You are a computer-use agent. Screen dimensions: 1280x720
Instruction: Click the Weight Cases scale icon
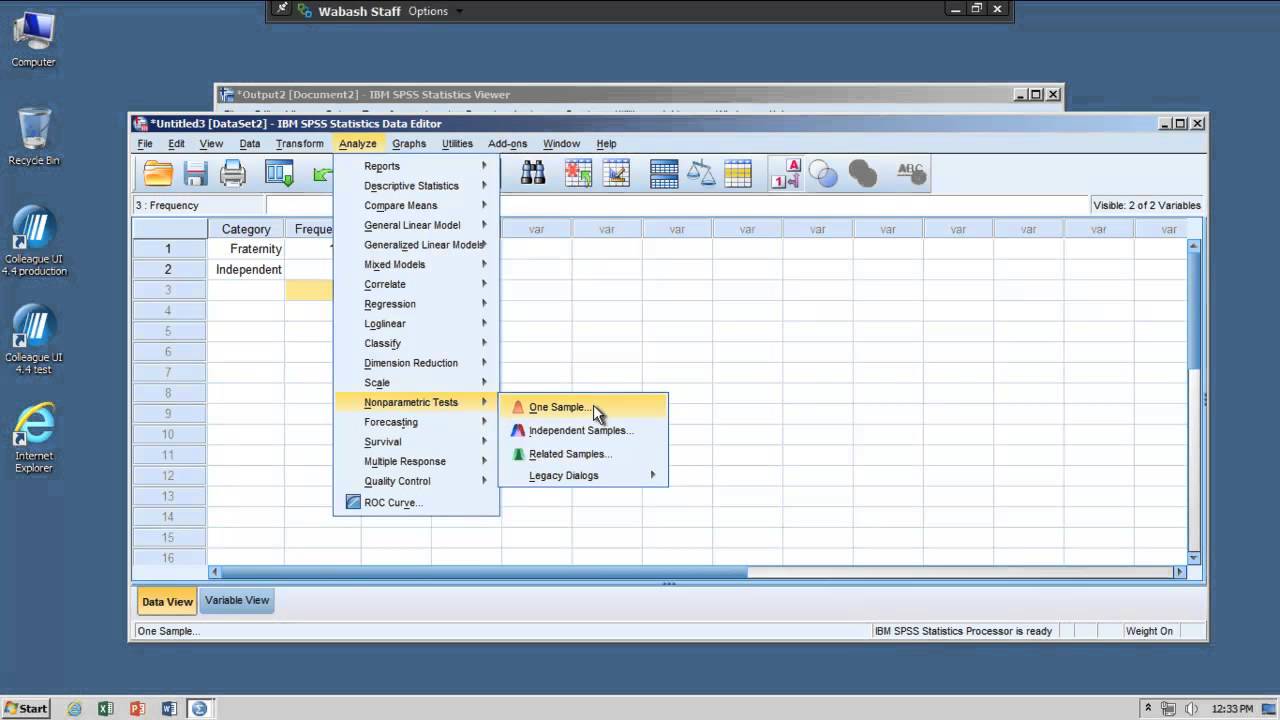point(701,173)
